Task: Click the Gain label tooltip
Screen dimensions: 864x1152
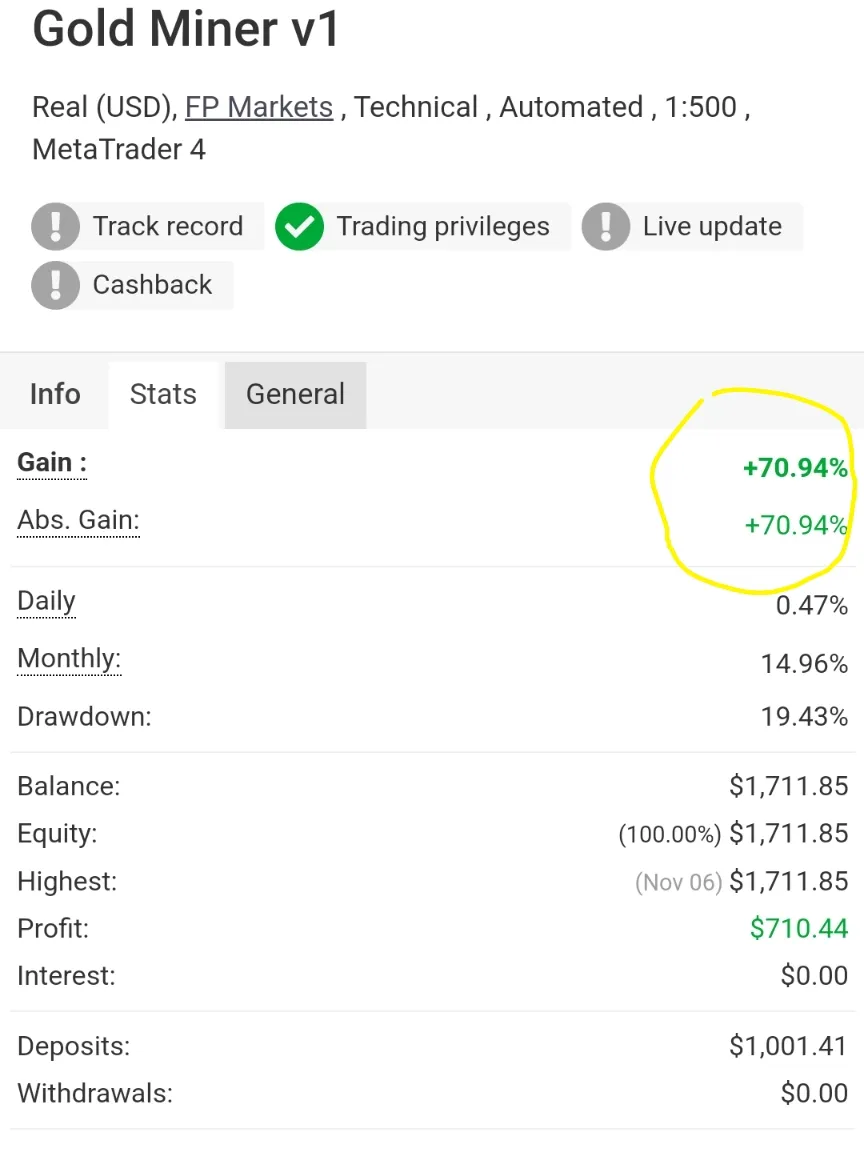Action: (x=52, y=464)
